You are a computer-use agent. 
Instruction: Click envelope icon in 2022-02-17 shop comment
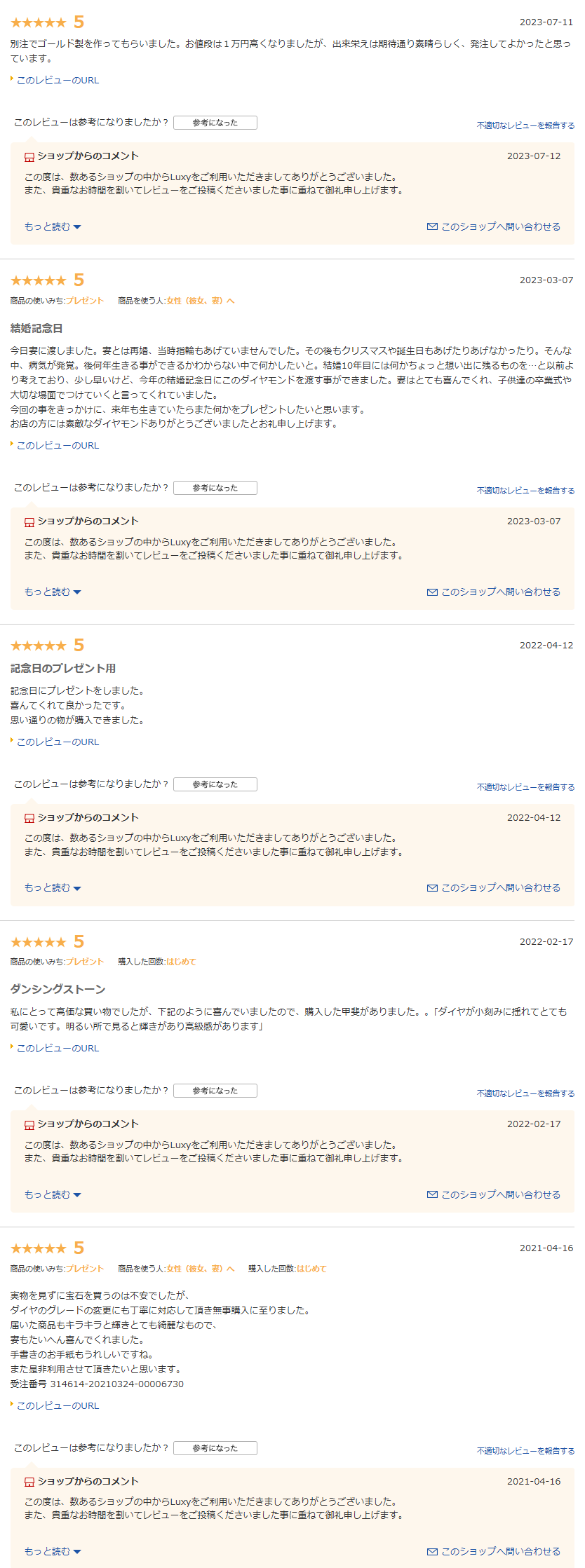tap(432, 1194)
